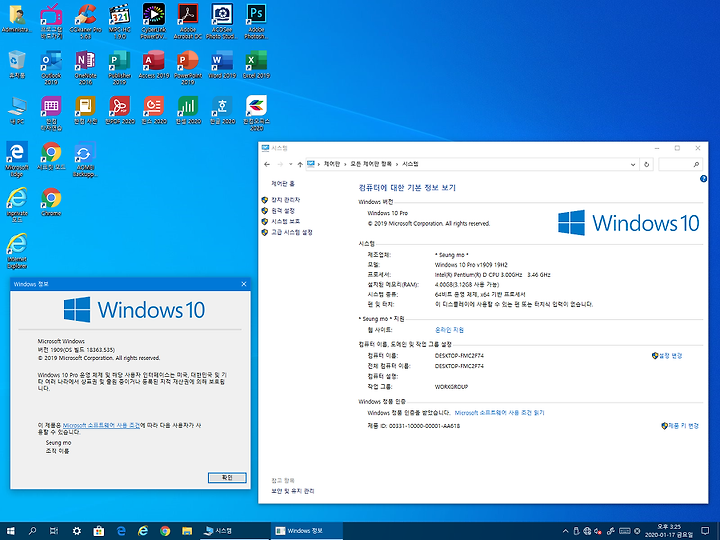The width and height of the screenshot is (720, 540).
Task: Open the Windows Start menu
Action: click(10, 531)
